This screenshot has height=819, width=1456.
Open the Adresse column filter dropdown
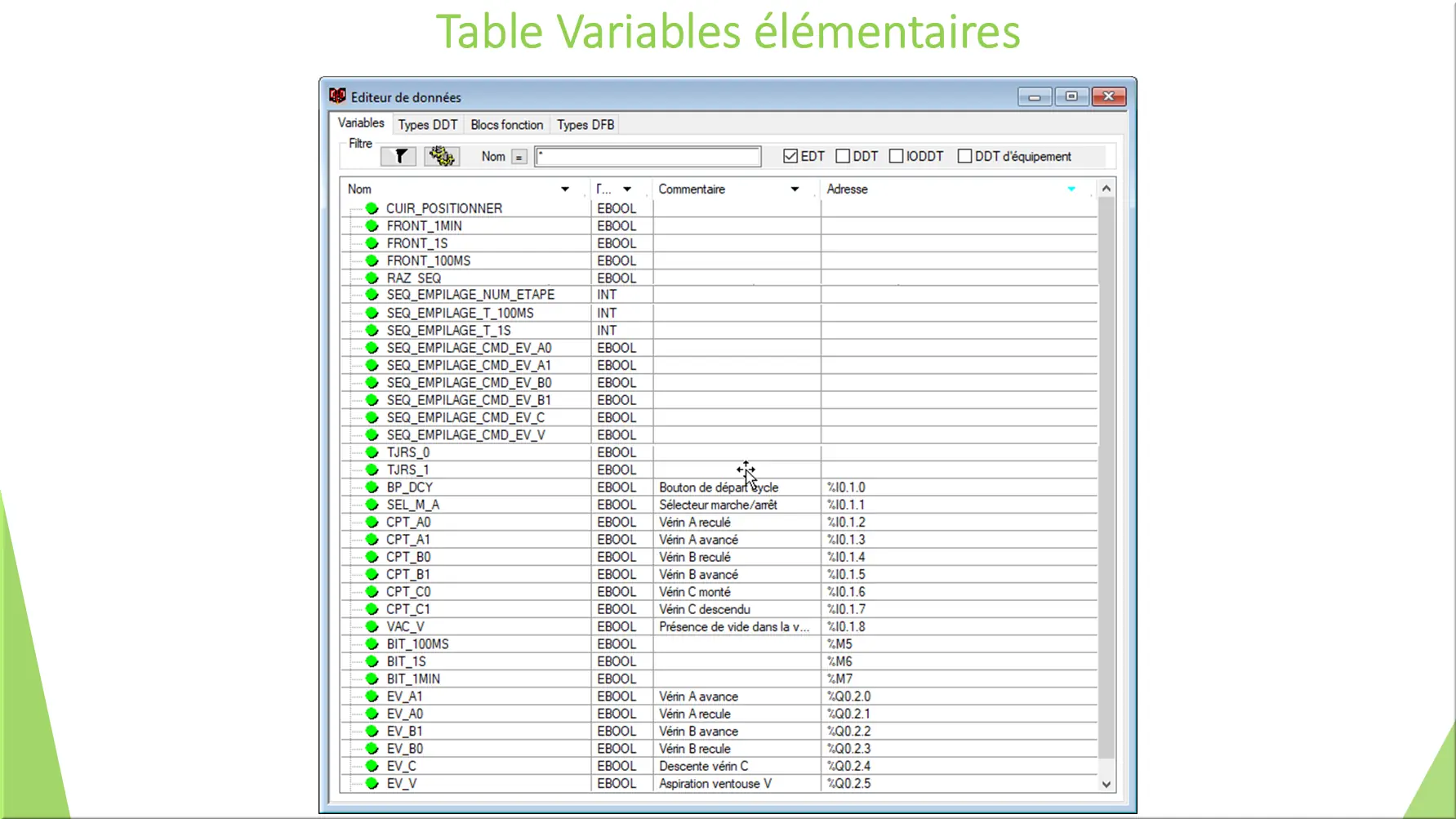[x=1071, y=189]
